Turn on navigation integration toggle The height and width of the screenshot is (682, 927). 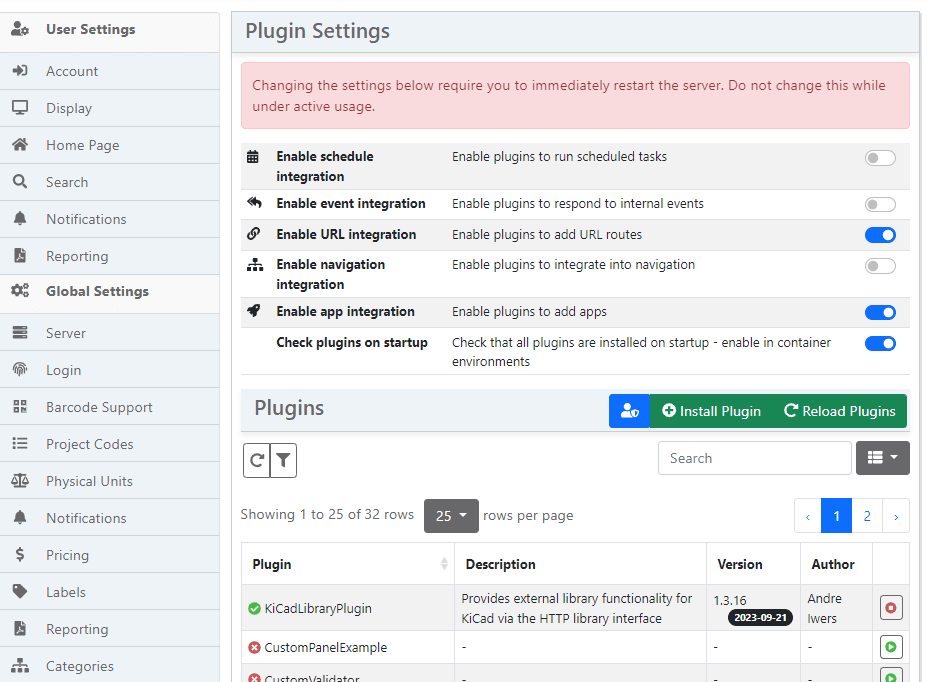coord(880,266)
